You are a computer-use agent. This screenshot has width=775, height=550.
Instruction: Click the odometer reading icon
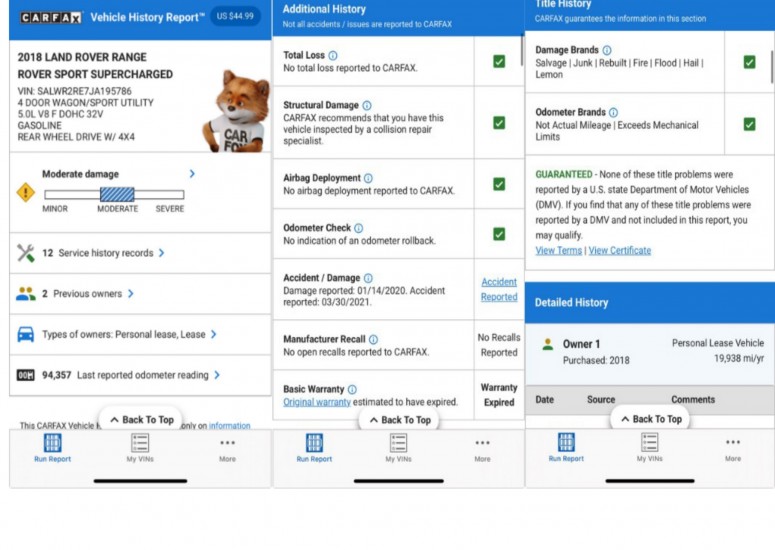pos(26,375)
